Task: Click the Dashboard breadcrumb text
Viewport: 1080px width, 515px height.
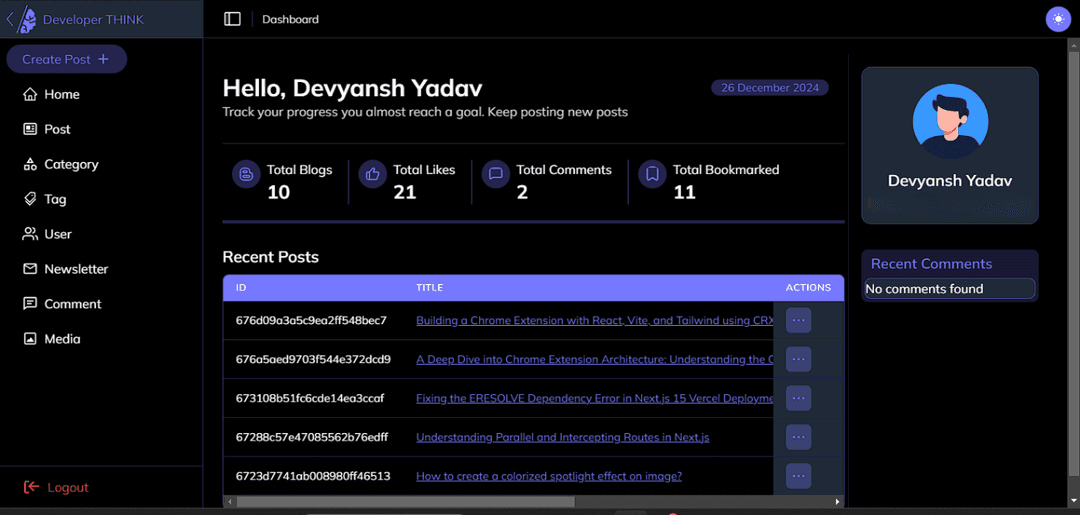Action: point(290,19)
